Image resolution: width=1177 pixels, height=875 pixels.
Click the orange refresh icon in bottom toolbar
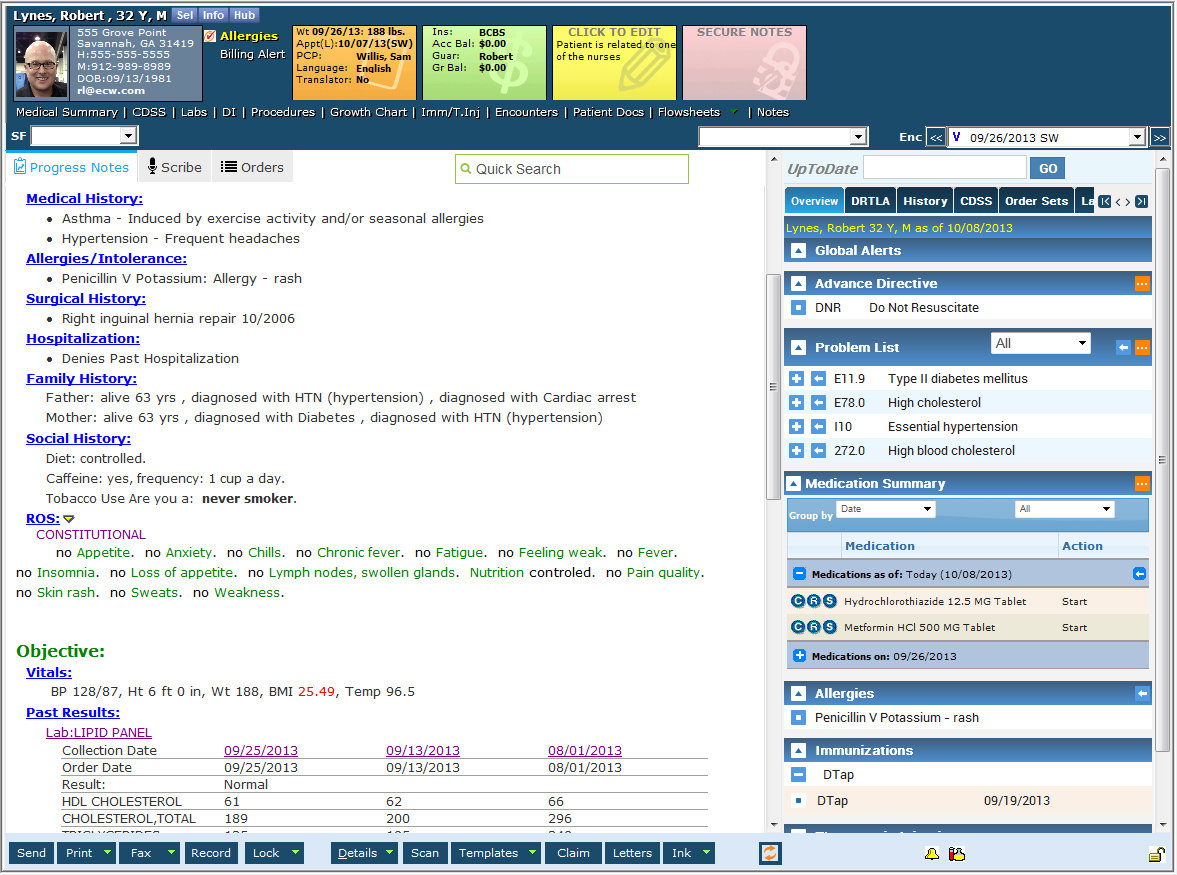[x=770, y=853]
